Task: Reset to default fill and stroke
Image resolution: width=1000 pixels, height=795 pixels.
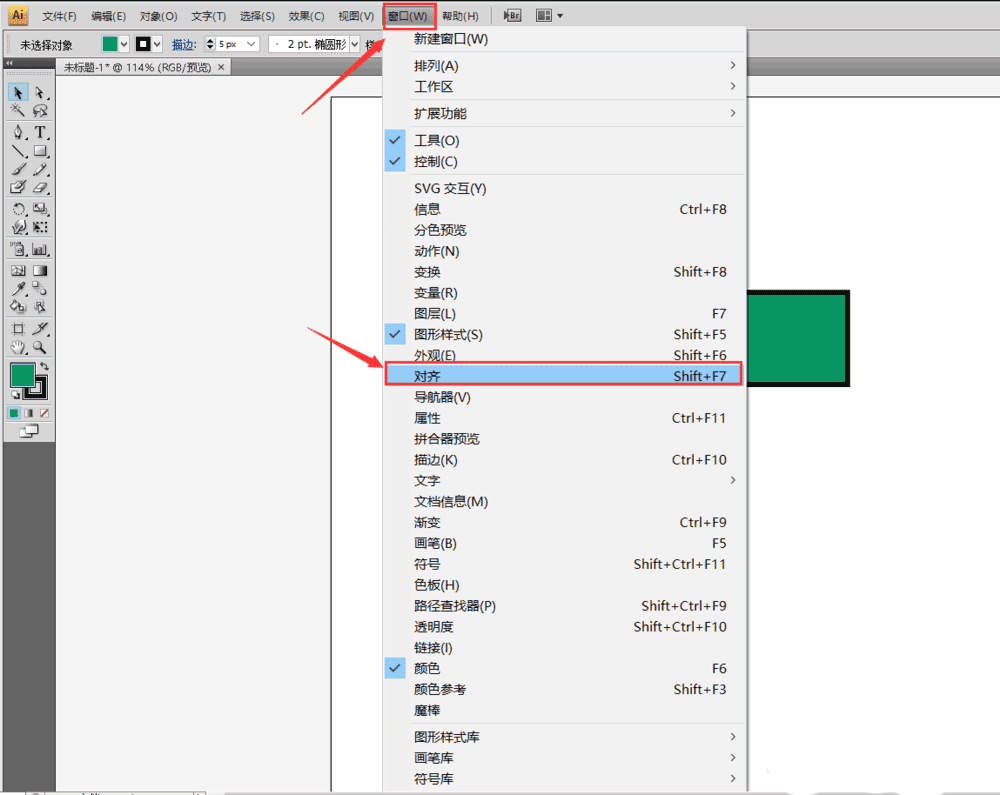Action: [15, 395]
